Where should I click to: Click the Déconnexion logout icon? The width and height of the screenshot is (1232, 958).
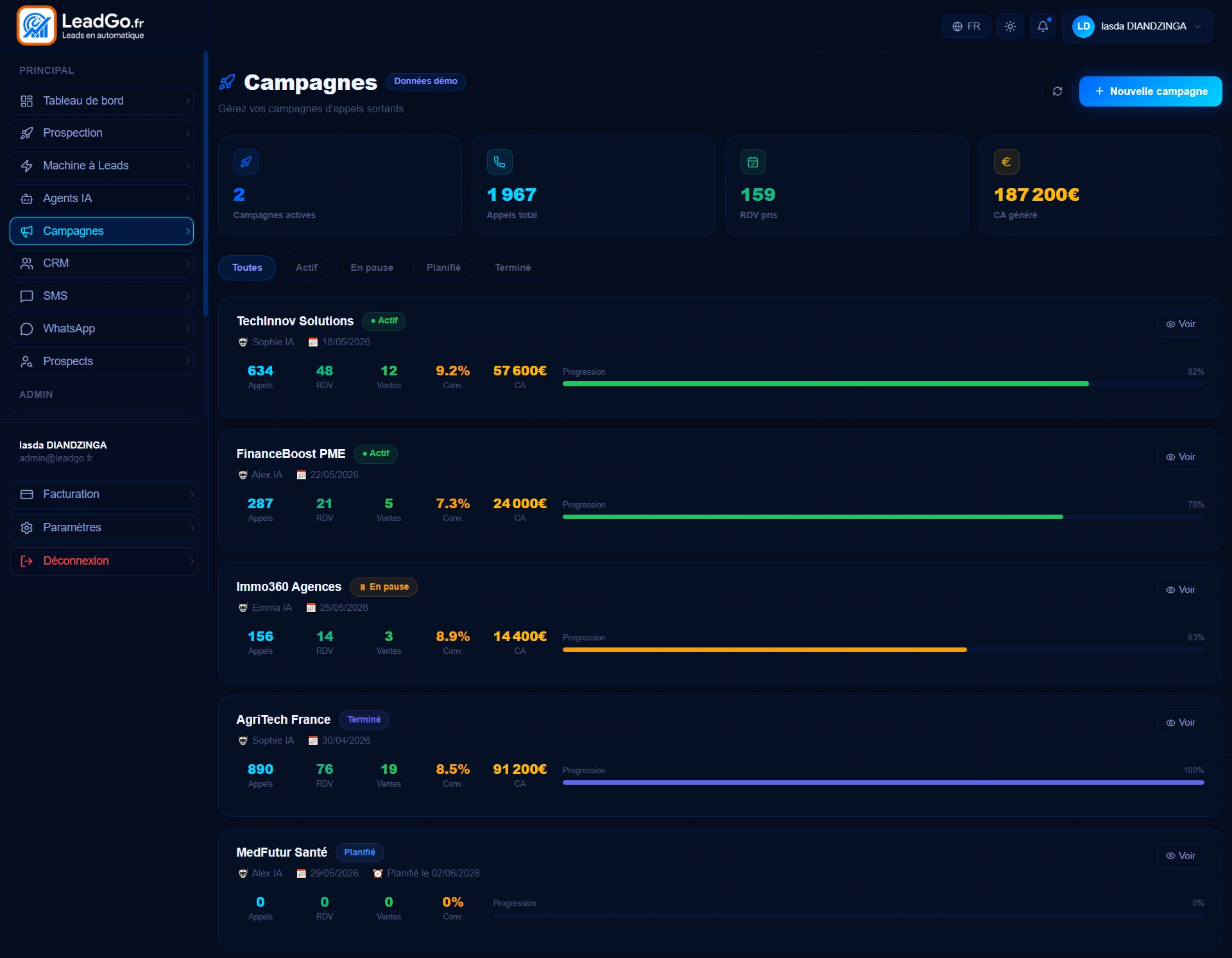pyautogui.click(x=27, y=561)
